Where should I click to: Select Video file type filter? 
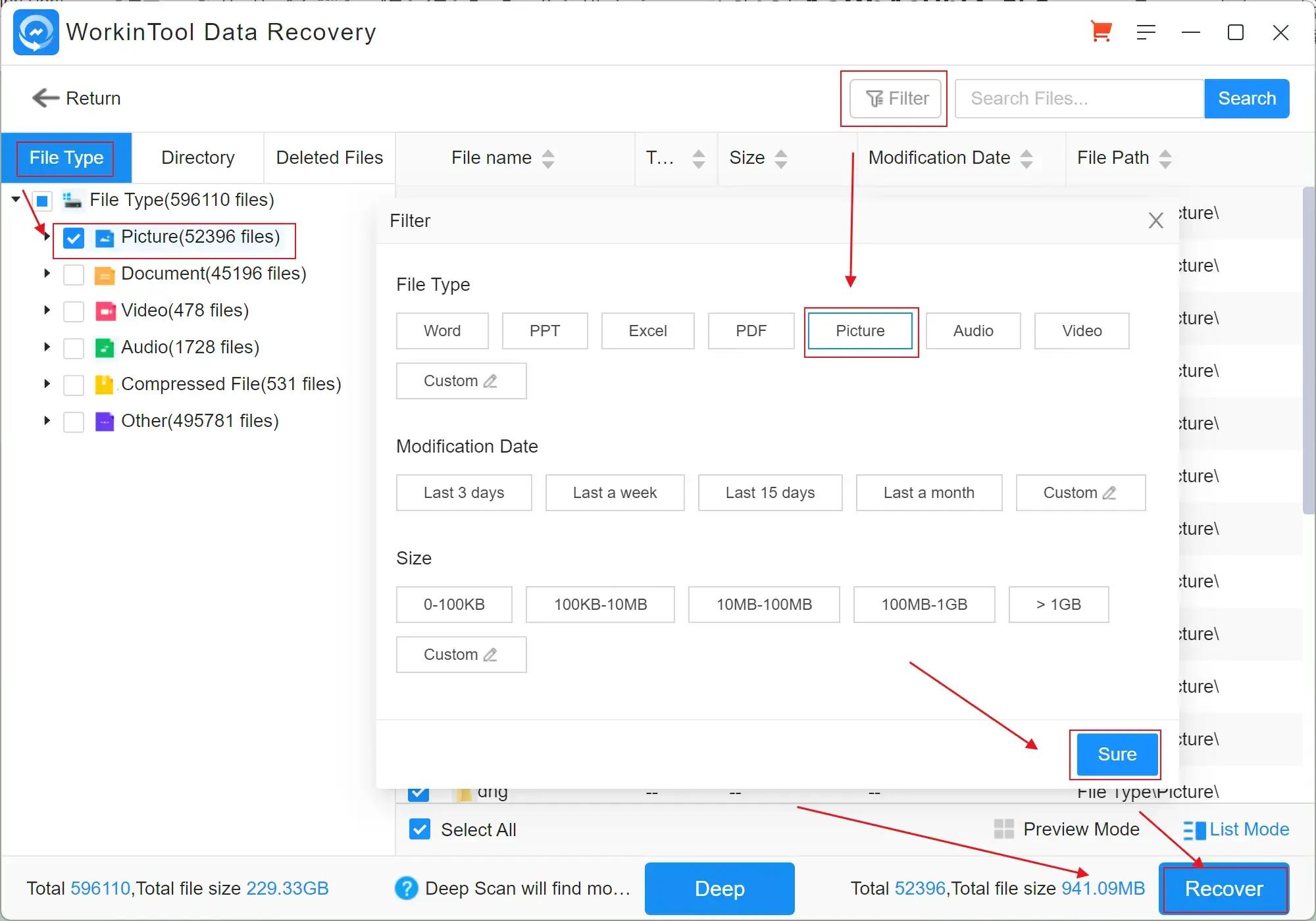coord(1082,331)
